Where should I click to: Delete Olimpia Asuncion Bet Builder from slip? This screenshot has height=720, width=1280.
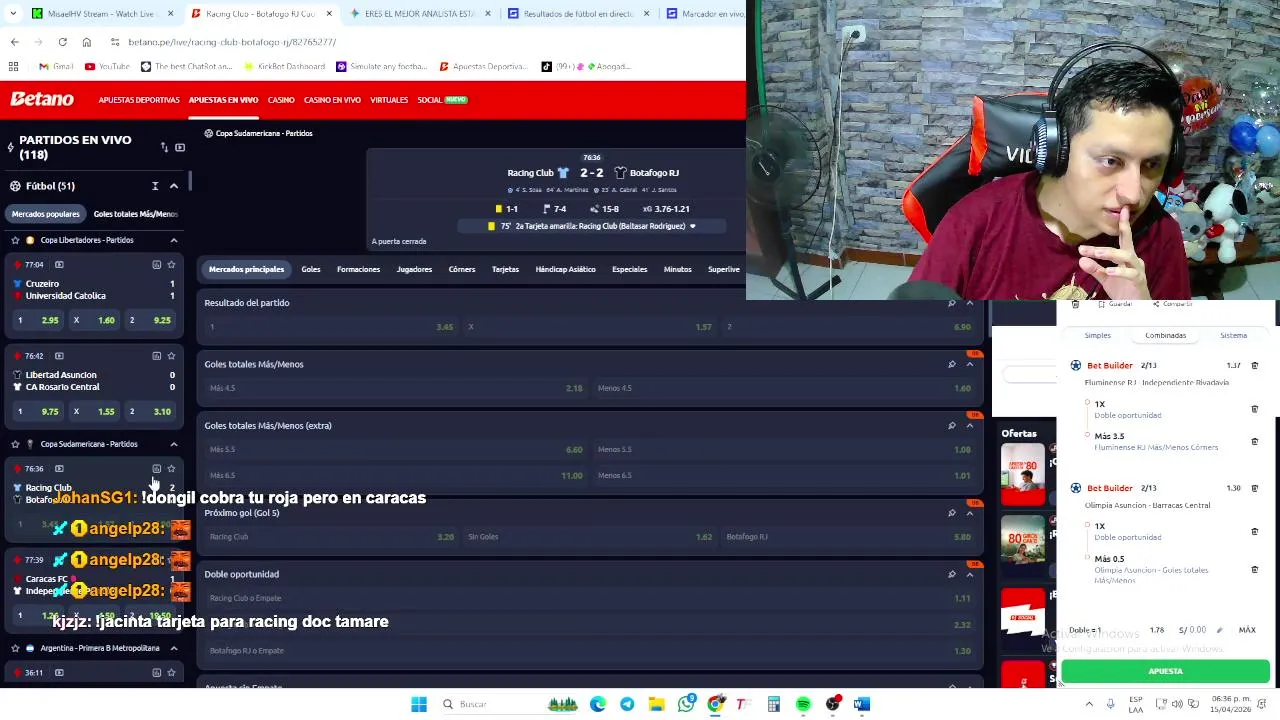click(x=1254, y=488)
